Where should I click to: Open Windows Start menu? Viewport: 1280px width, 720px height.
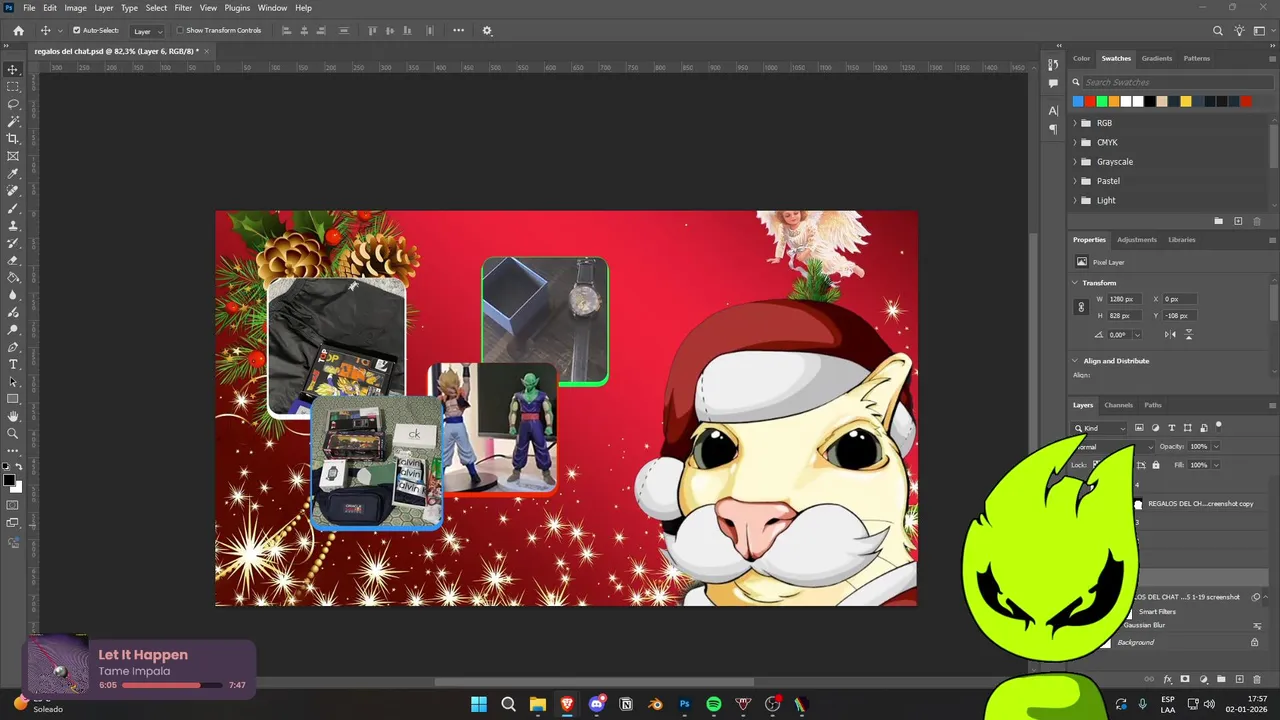click(x=478, y=704)
